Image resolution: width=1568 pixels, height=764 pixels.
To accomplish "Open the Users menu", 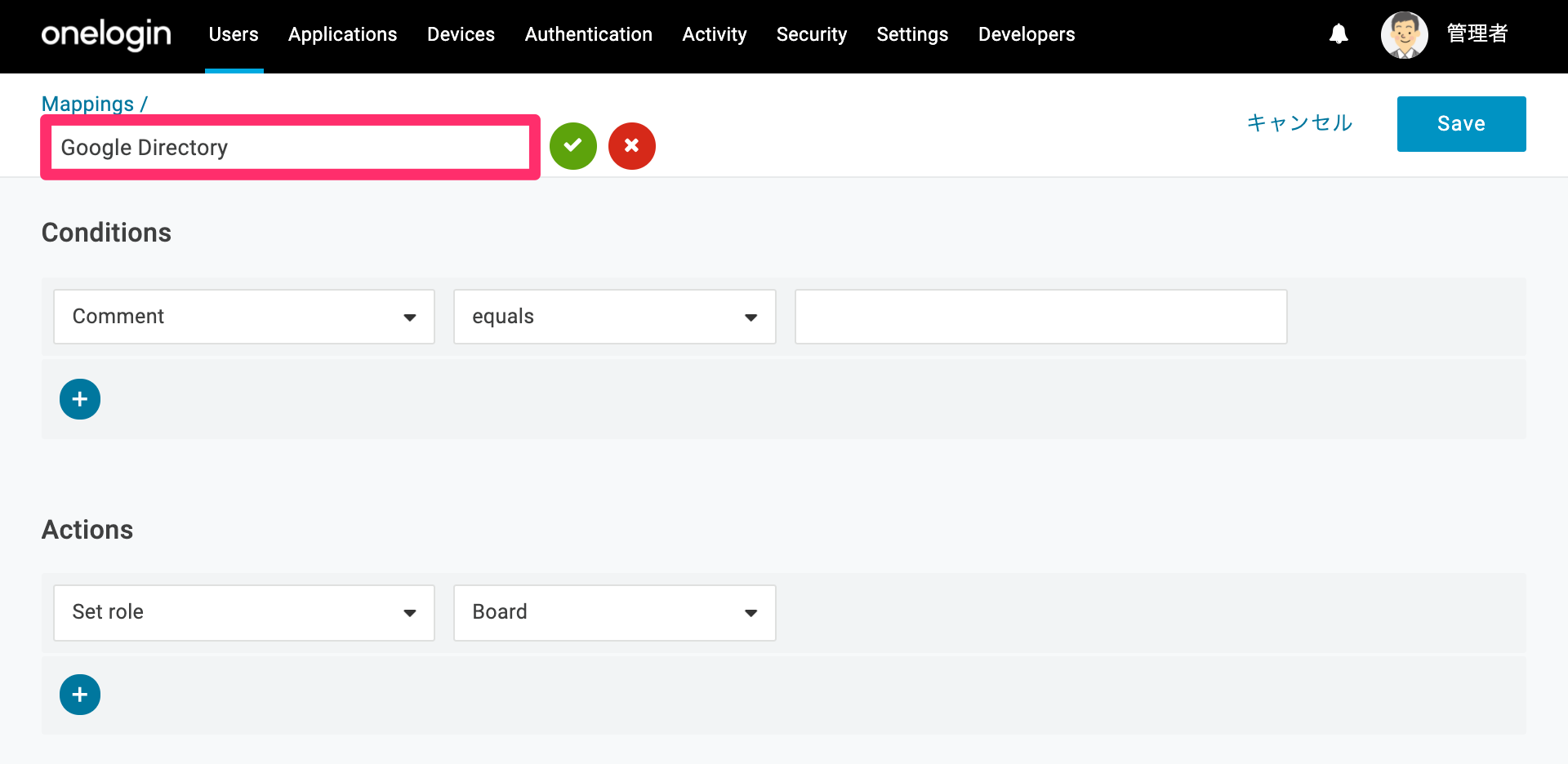I will point(234,34).
